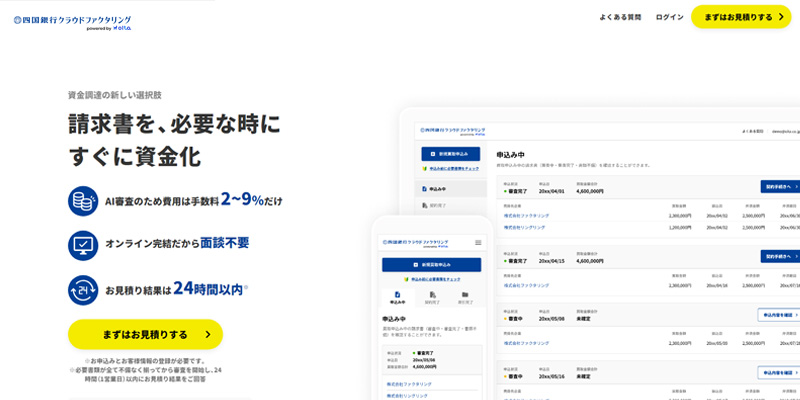Click 申込内容を確認 button for 20xx/05/06 application
800x400 pixels.
click(x=779, y=315)
